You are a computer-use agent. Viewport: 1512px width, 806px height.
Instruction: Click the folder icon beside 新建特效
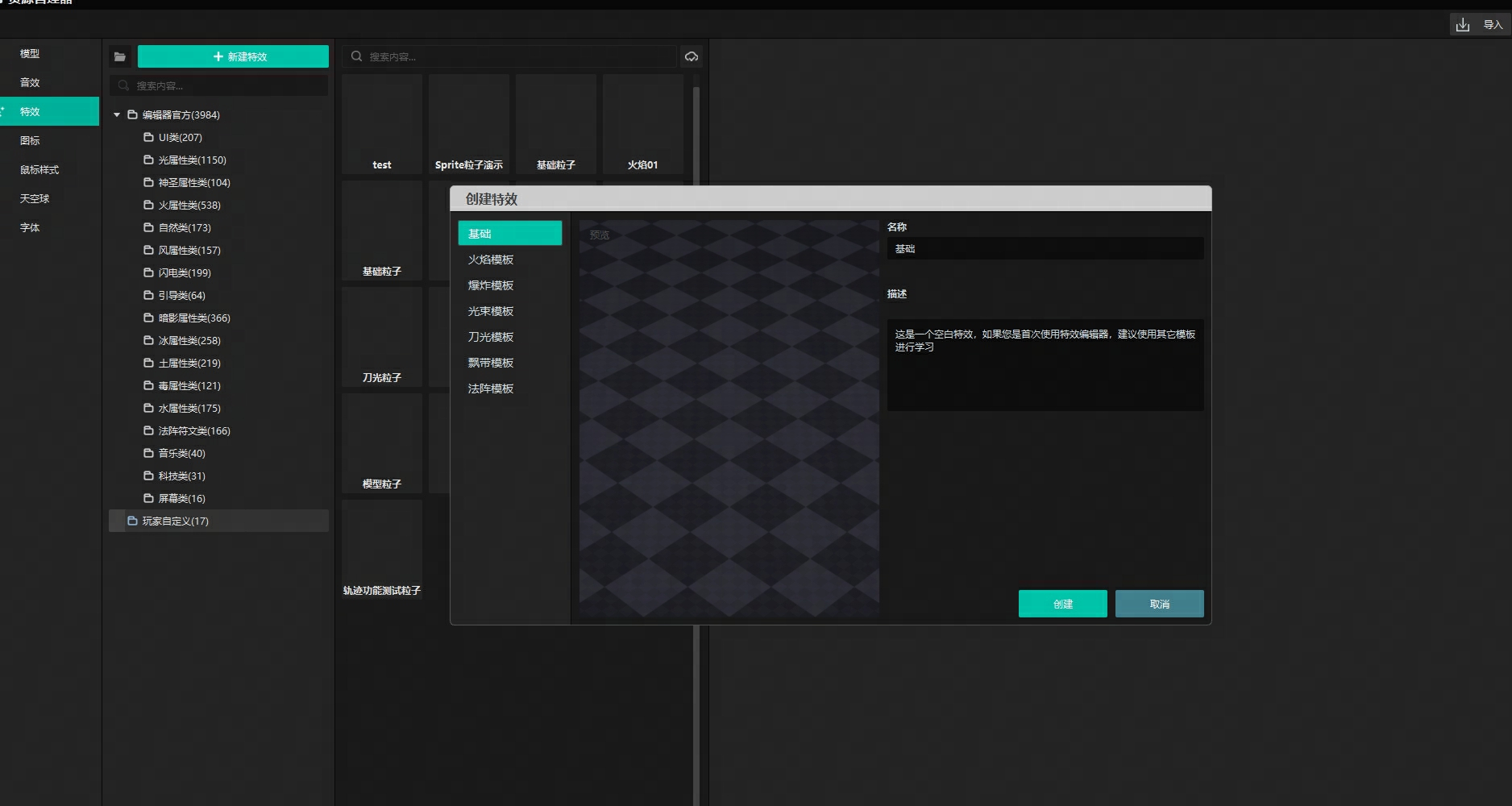tap(120, 56)
